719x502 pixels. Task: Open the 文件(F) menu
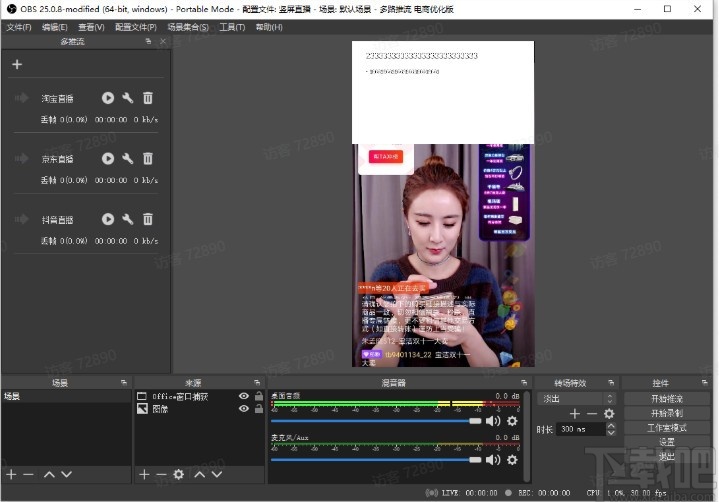(x=19, y=27)
